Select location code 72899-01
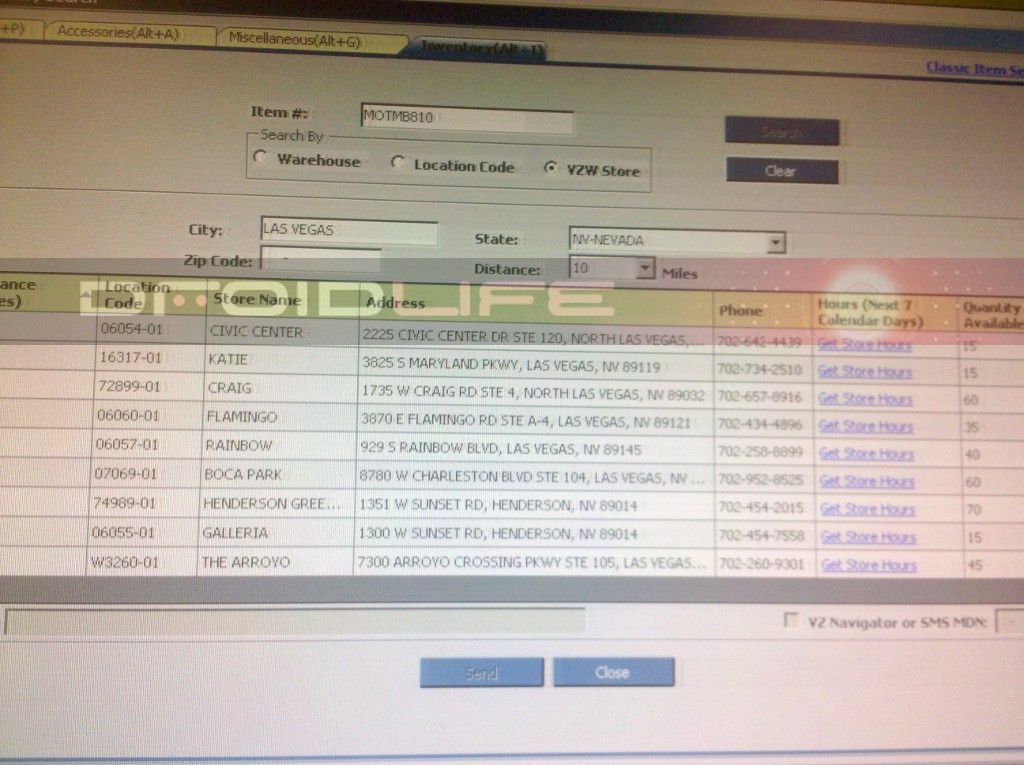1024x765 pixels. tap(129, 386)
